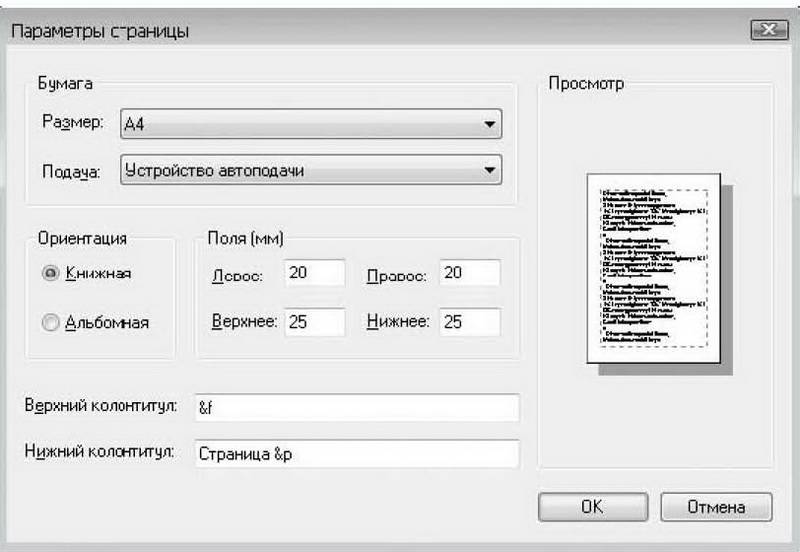The image size is (800, 552).
Task: Click the Нижний колонтитул field with Страница &p
Action: click(x=357, y=453)
